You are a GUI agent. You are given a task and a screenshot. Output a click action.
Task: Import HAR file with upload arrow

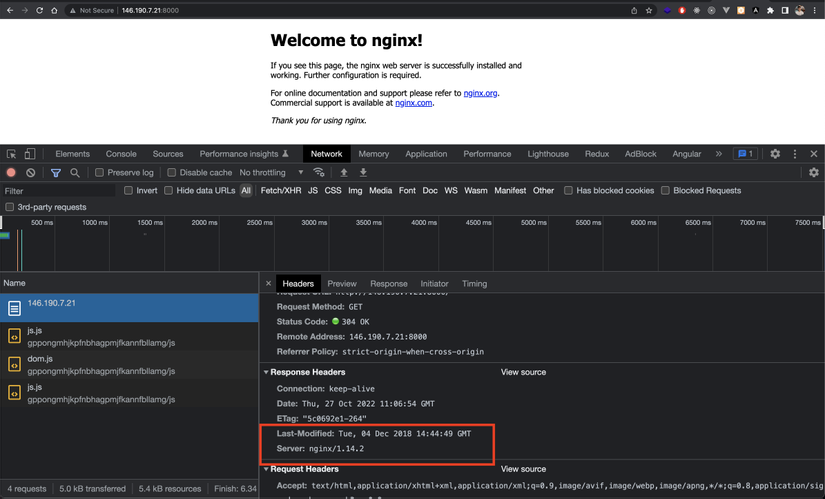click(344, 172)
